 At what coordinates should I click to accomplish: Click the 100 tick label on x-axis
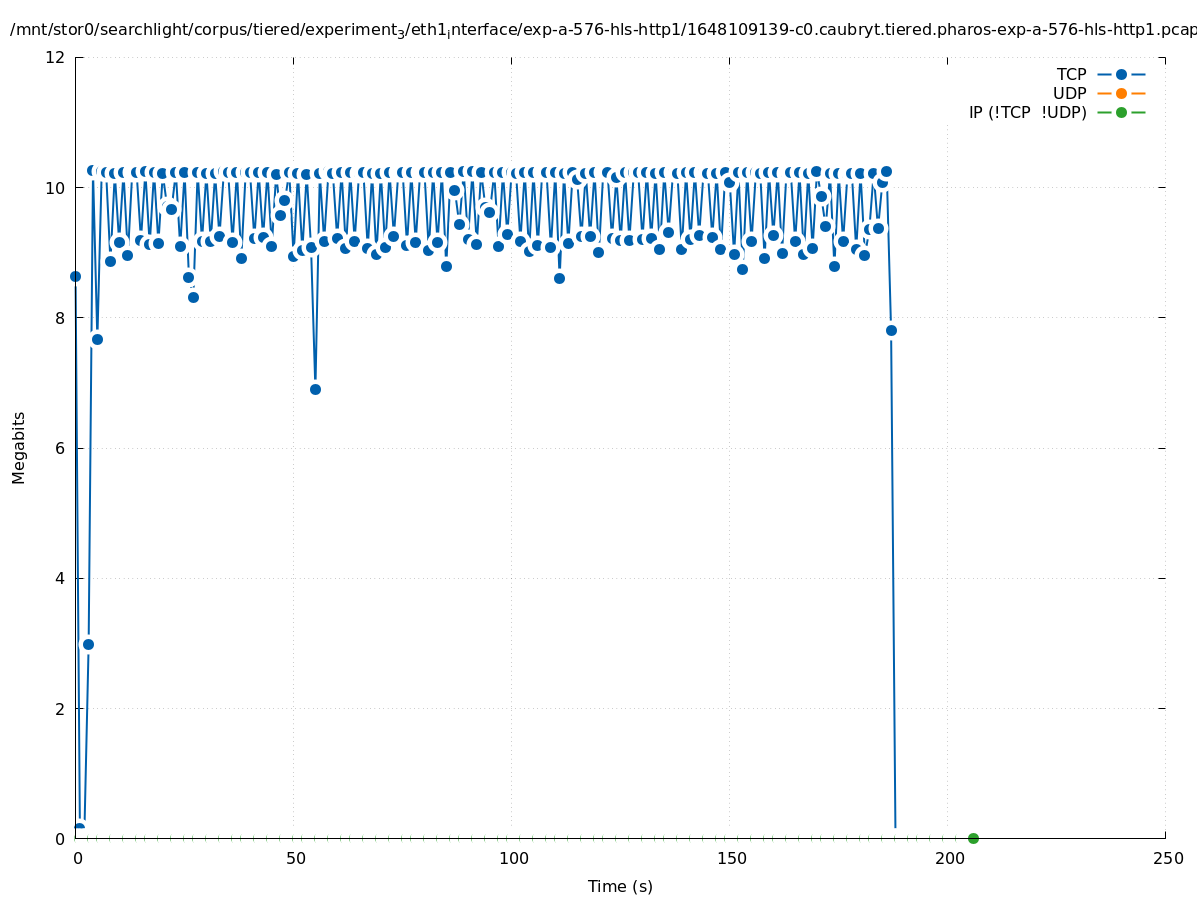[x=513, y=859]
